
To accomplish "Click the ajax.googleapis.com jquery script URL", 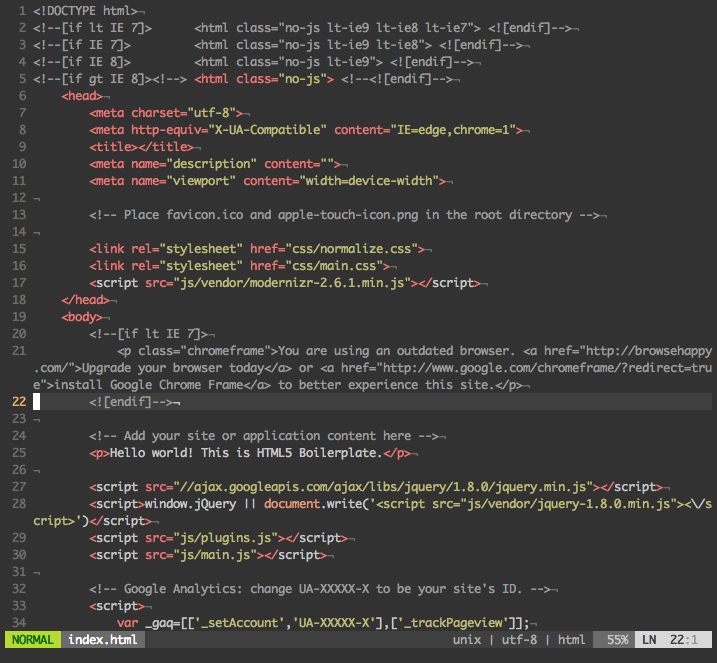I will pos(383,487).
